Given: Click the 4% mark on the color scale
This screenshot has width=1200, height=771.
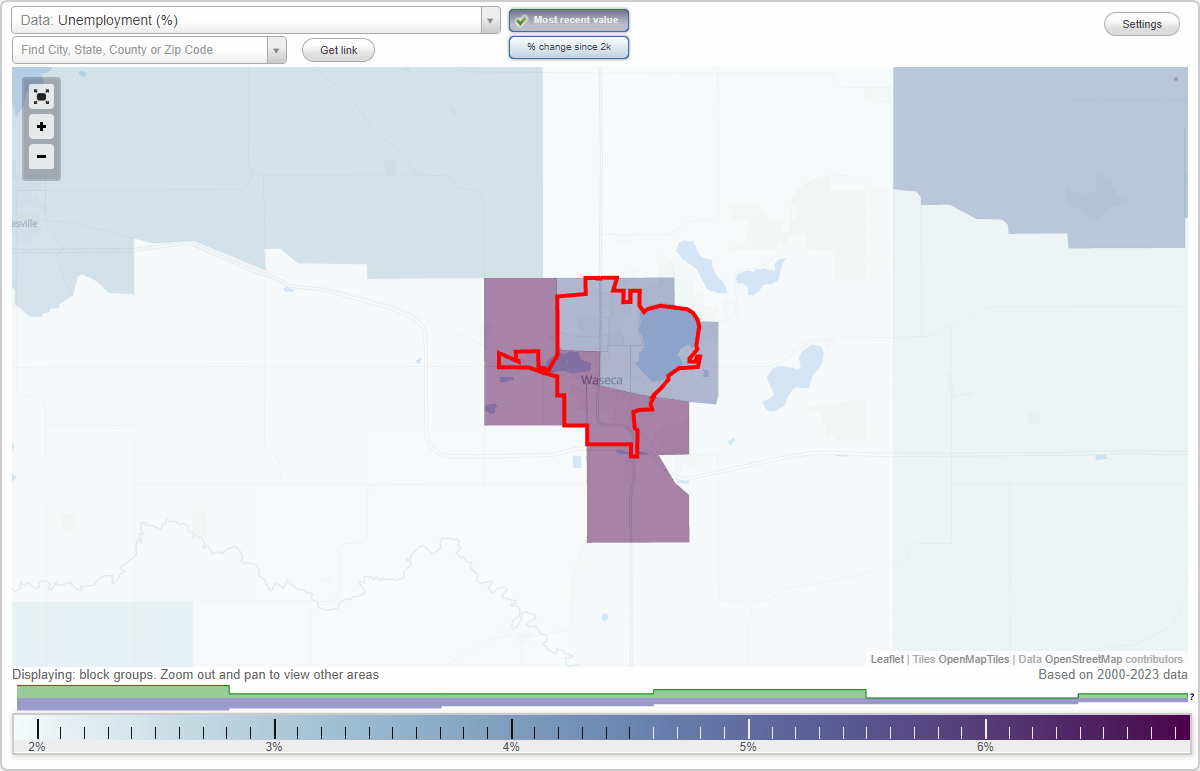Looking at the screenshot, I should [511, 730].
